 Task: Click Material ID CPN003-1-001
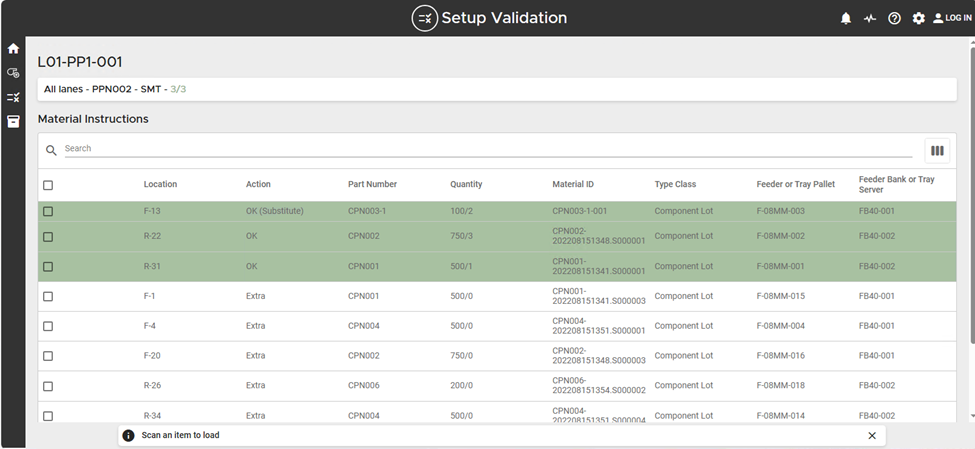click(x=580, y=211)
